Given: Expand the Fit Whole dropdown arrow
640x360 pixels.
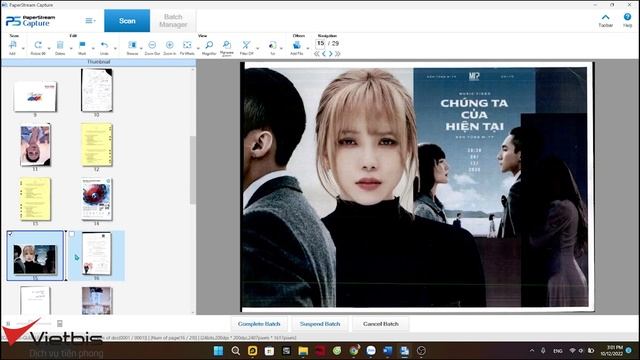Looking at the screenshot, I should [198, 49].
